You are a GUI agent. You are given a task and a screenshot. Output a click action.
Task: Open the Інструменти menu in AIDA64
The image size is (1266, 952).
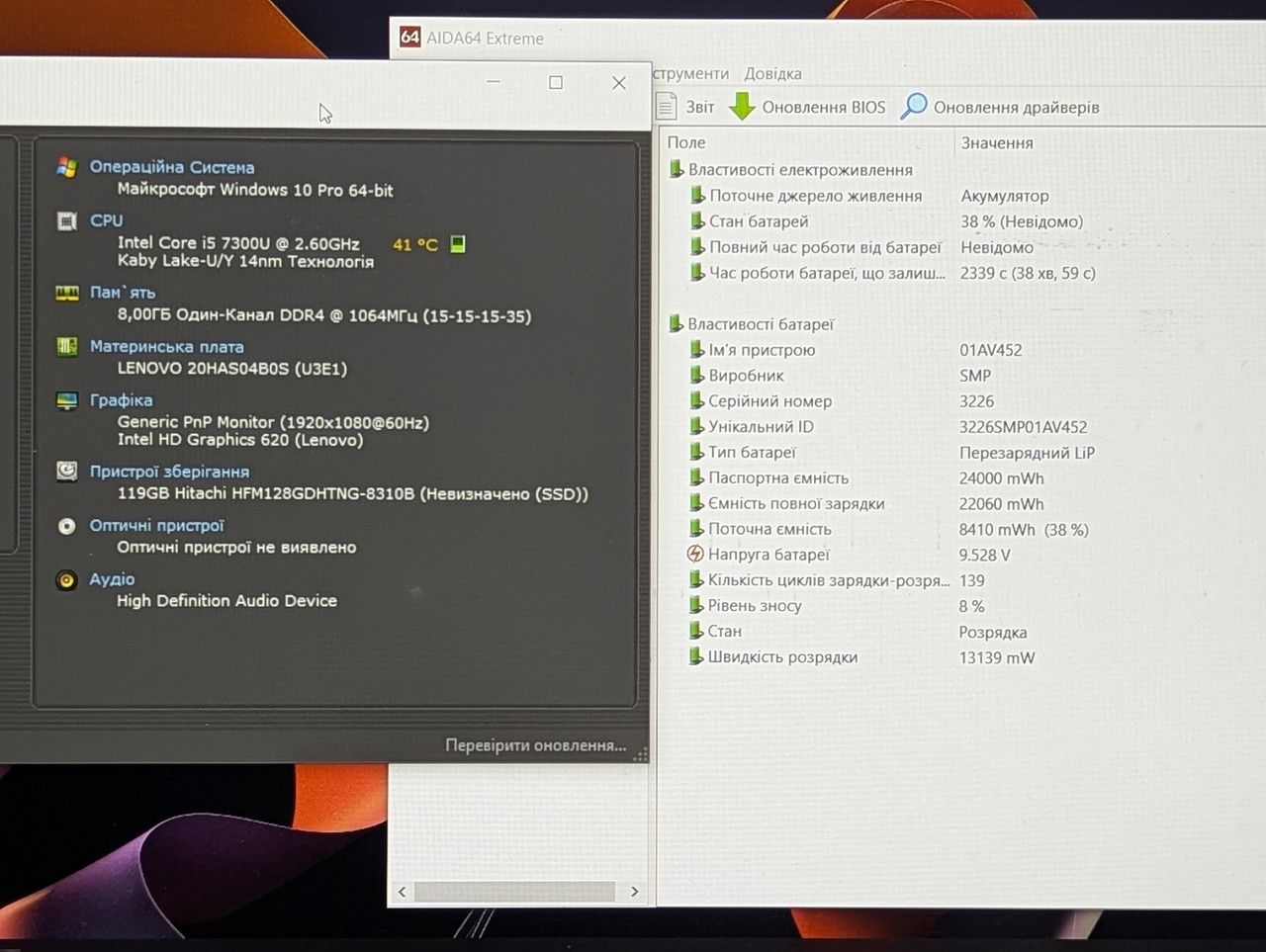coord(690,73)
